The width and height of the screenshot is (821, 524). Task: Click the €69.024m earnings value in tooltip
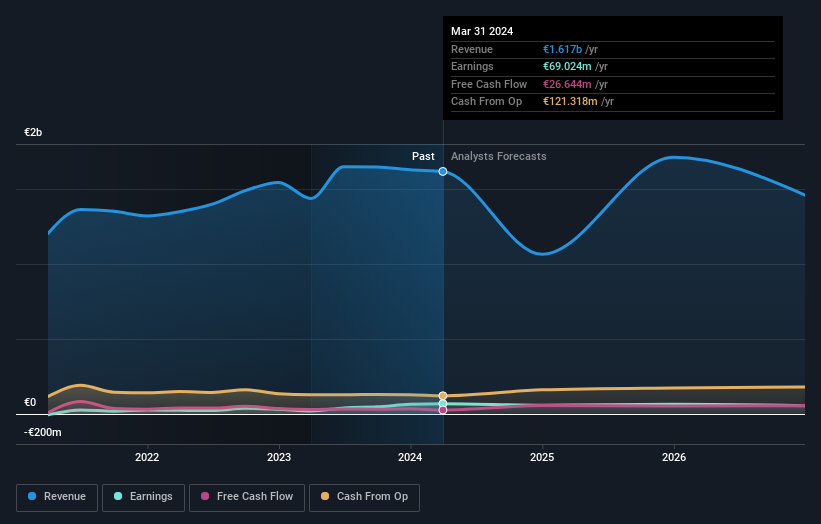[567, 66]
